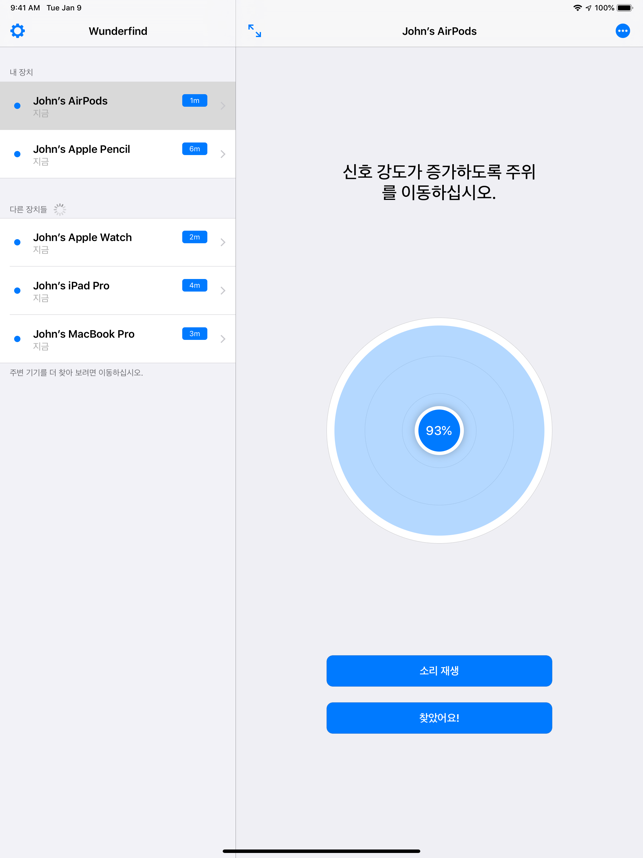Tap the home indicator bar

tap(321, 851)
